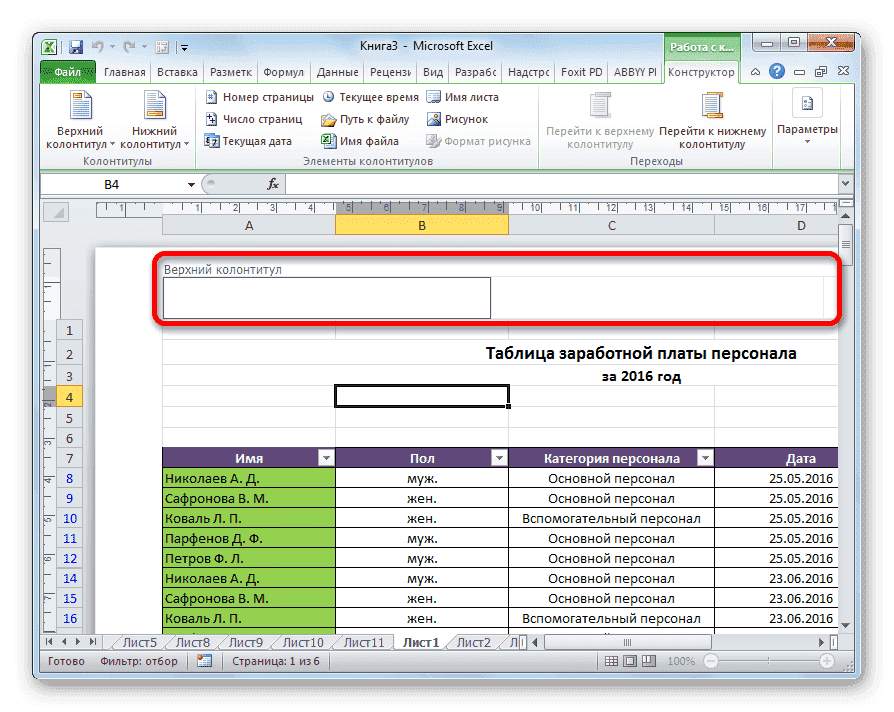Jump to footer via Перейти к нижнему колонтитулу
The height and width of the screenshot is (712, 894).
pos(712,118)
